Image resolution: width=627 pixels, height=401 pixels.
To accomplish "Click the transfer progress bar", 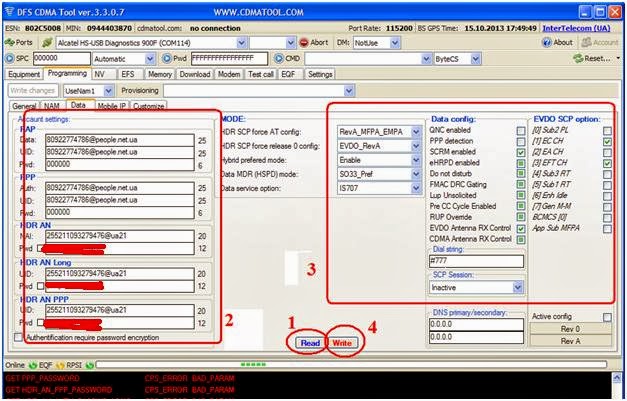I will click(x=351, y=365).
